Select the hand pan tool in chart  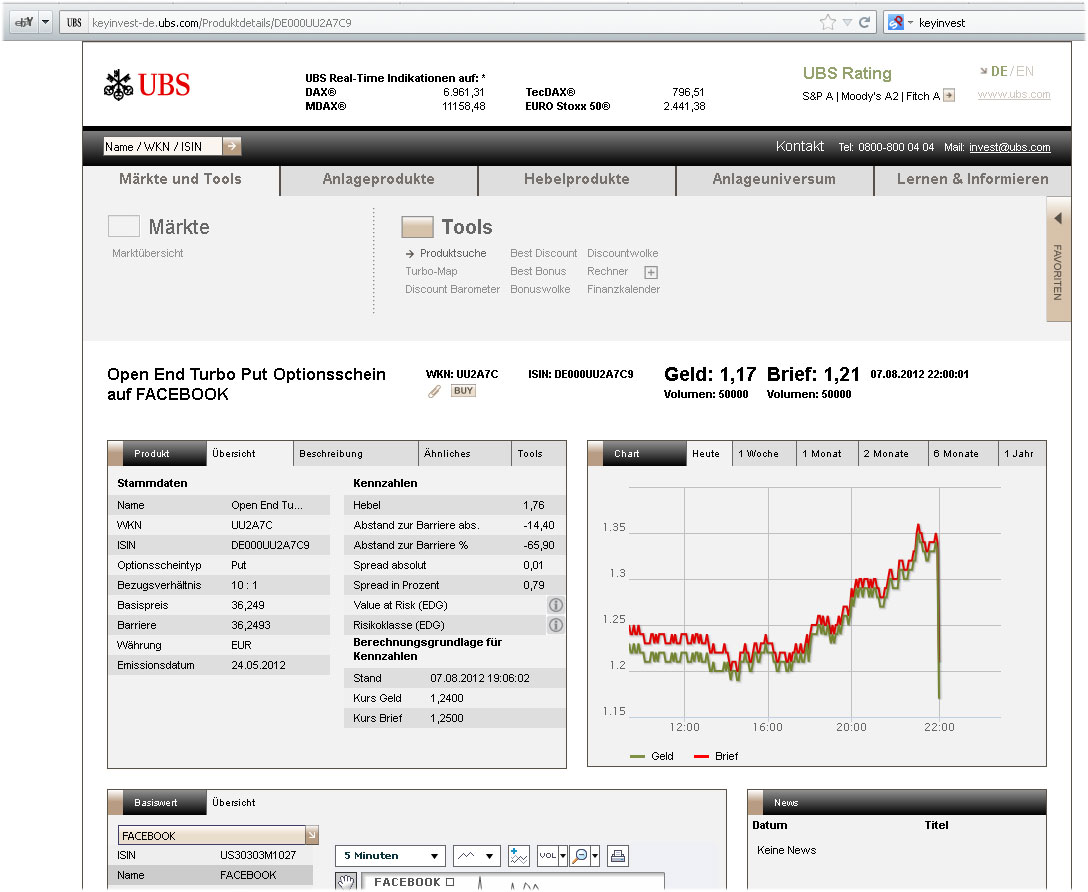click(346, 882)
